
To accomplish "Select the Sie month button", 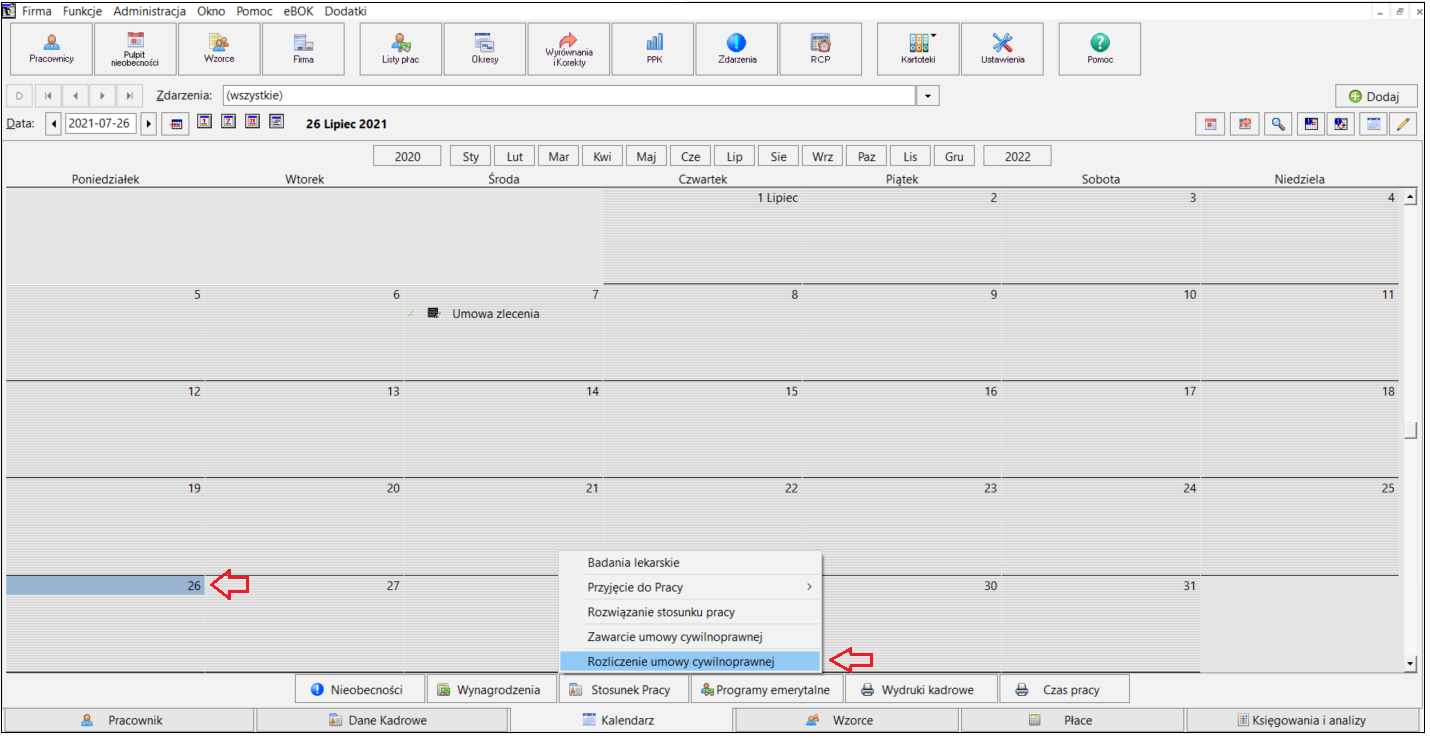I will (x=778, y=157).
